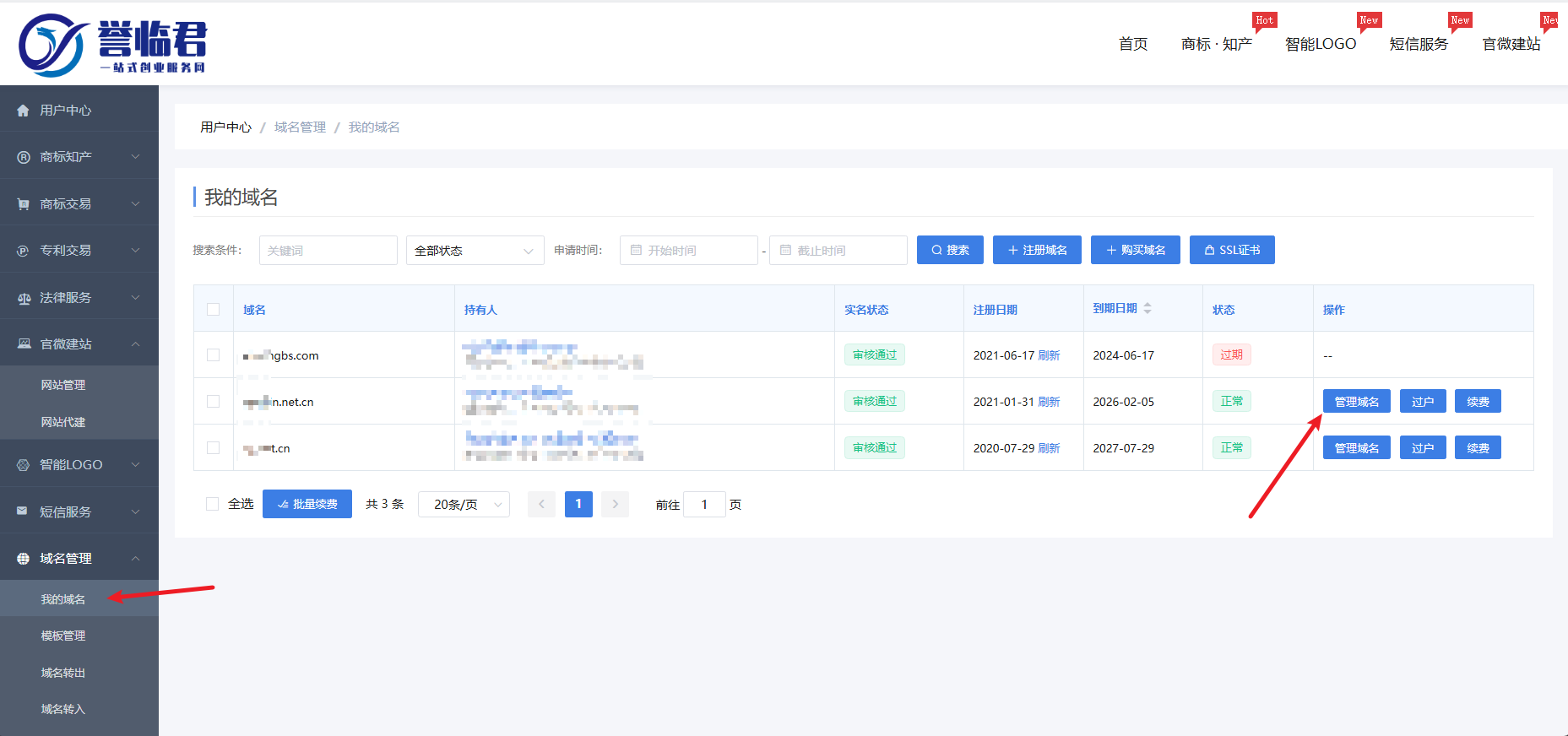The width and height of the screenshot is (1568, 736).
Task: Click 刷新 link next to 2021-06-17
Action: click(1049, 355)
